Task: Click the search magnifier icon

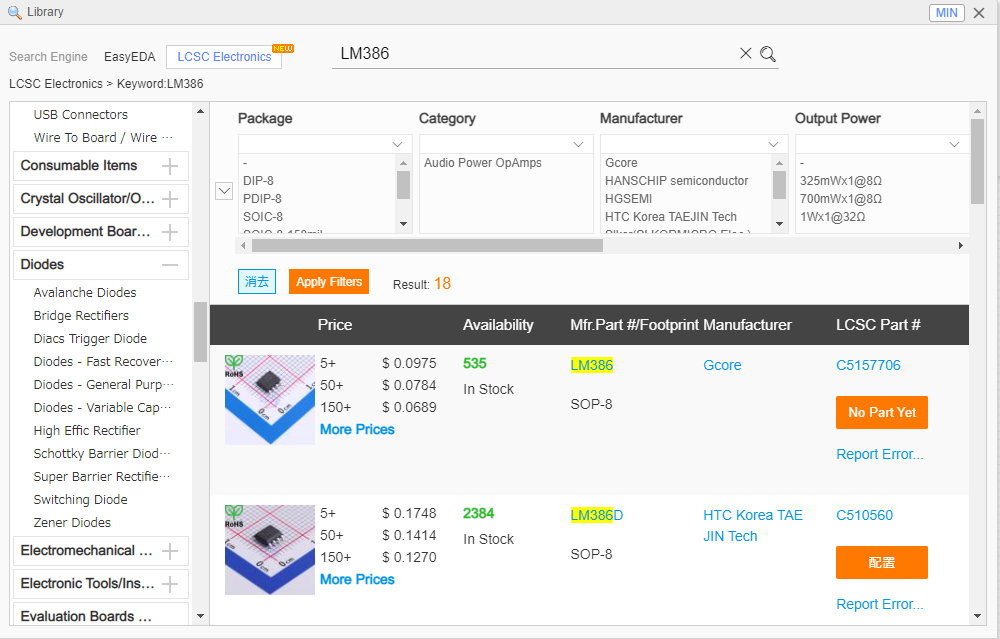Action: coord(768,54)
